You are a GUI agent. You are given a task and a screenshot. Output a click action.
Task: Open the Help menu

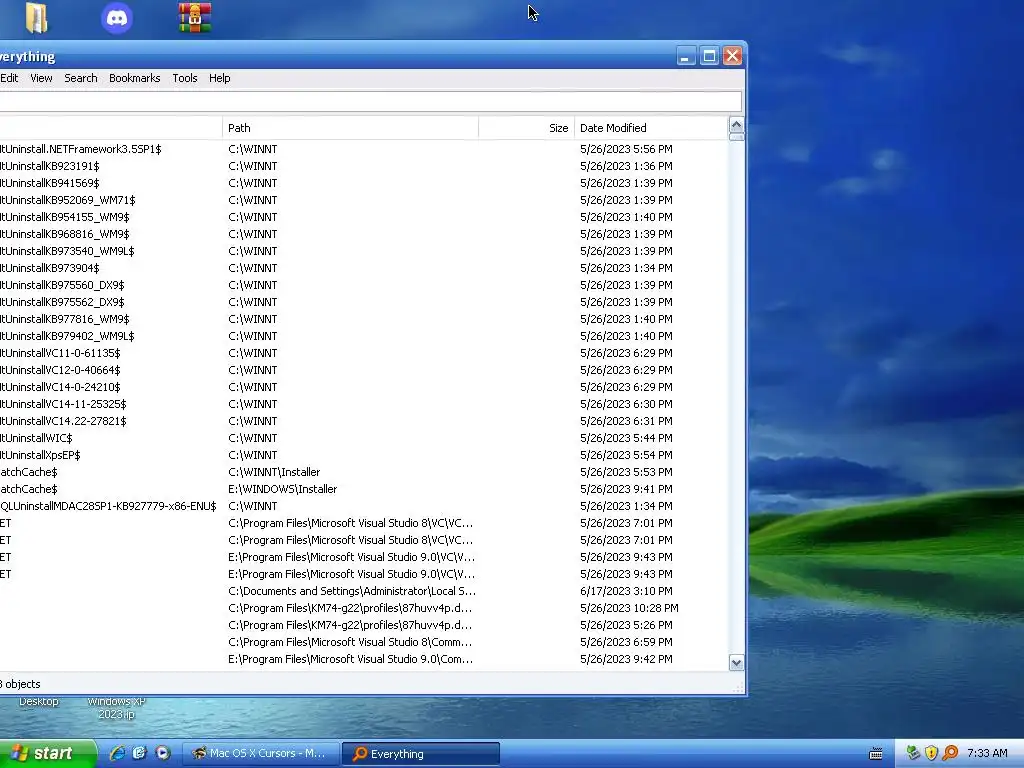219,78
